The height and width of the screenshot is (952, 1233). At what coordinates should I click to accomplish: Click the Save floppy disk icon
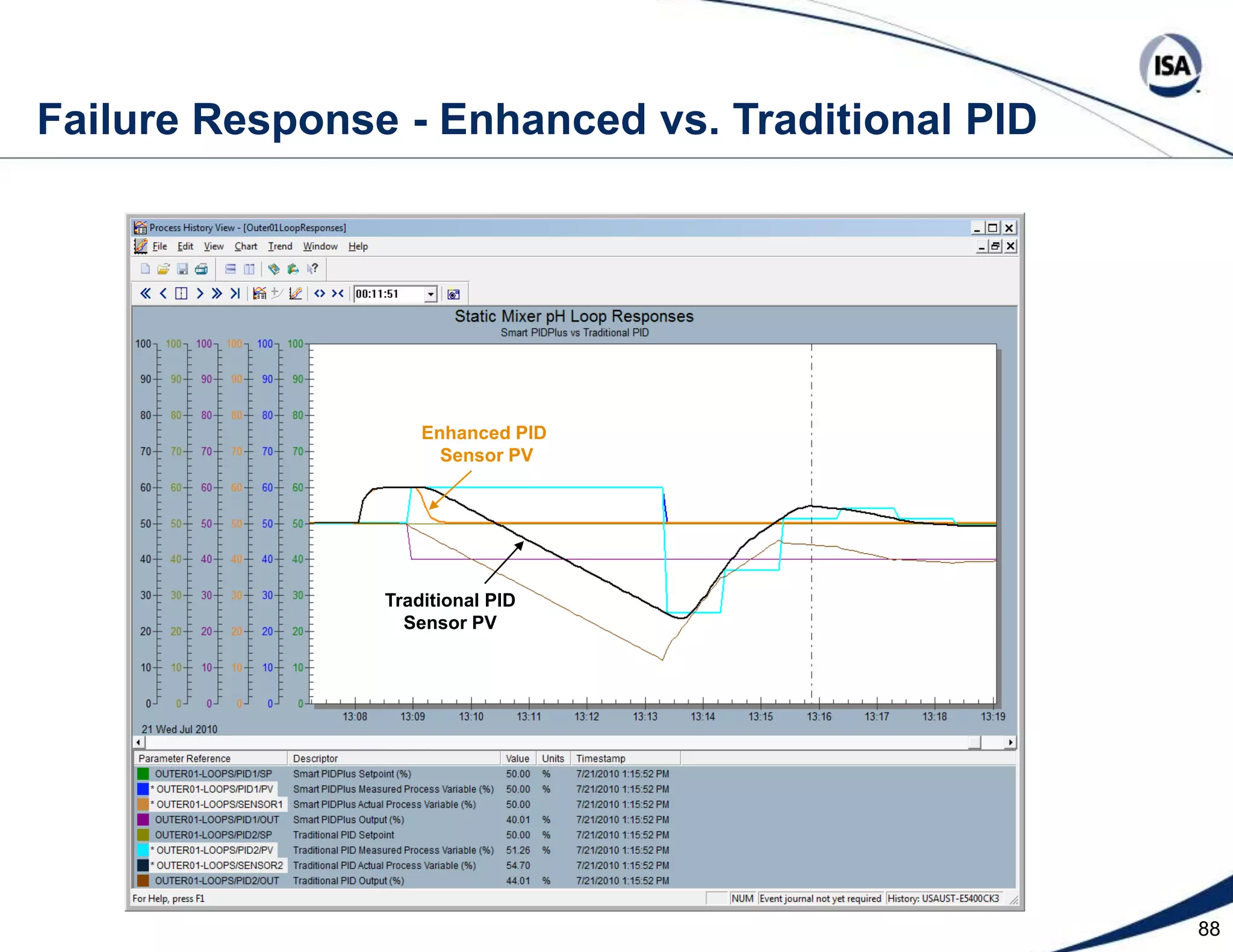click(182, 269)
